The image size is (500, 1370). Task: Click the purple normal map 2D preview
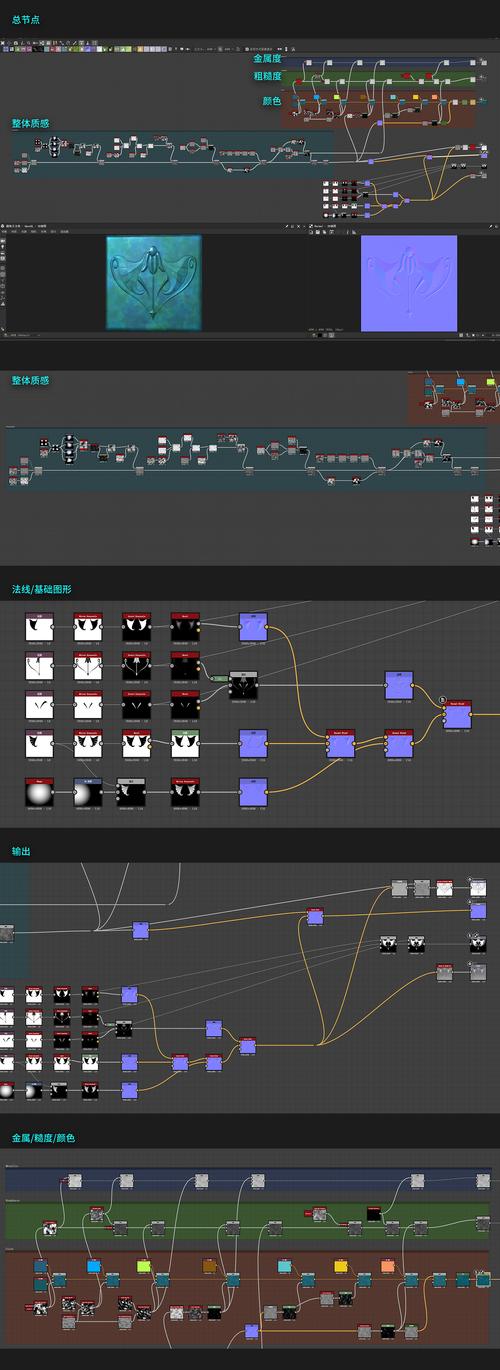coord(408,283)
